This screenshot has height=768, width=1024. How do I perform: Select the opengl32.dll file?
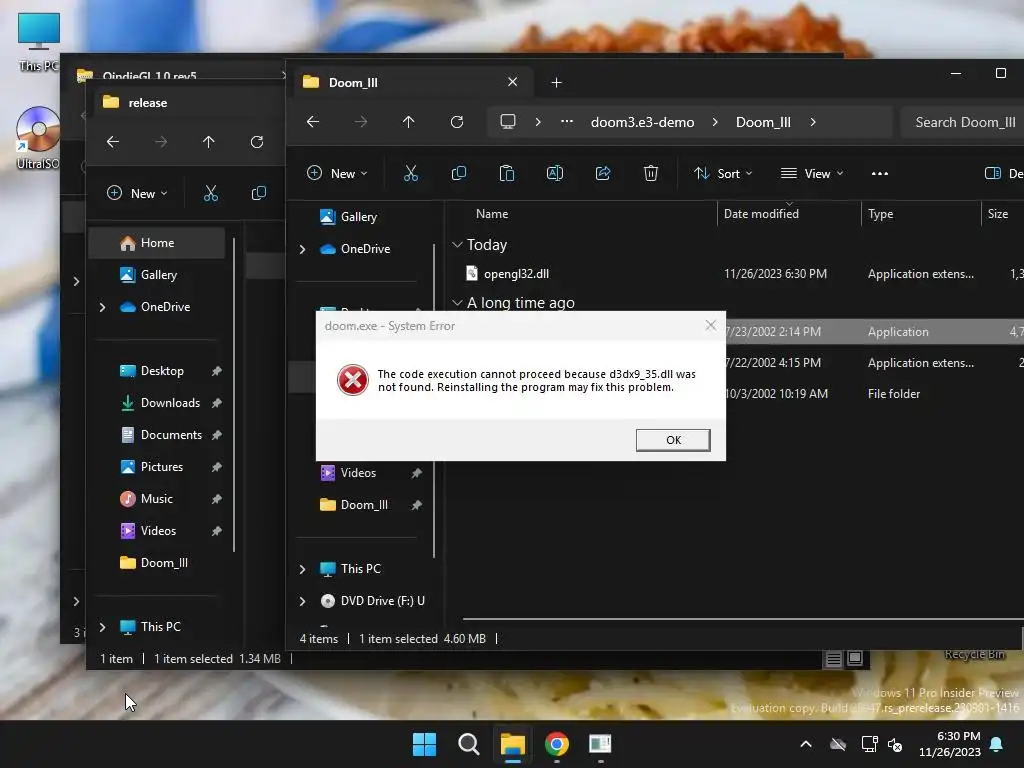(516, 274)
